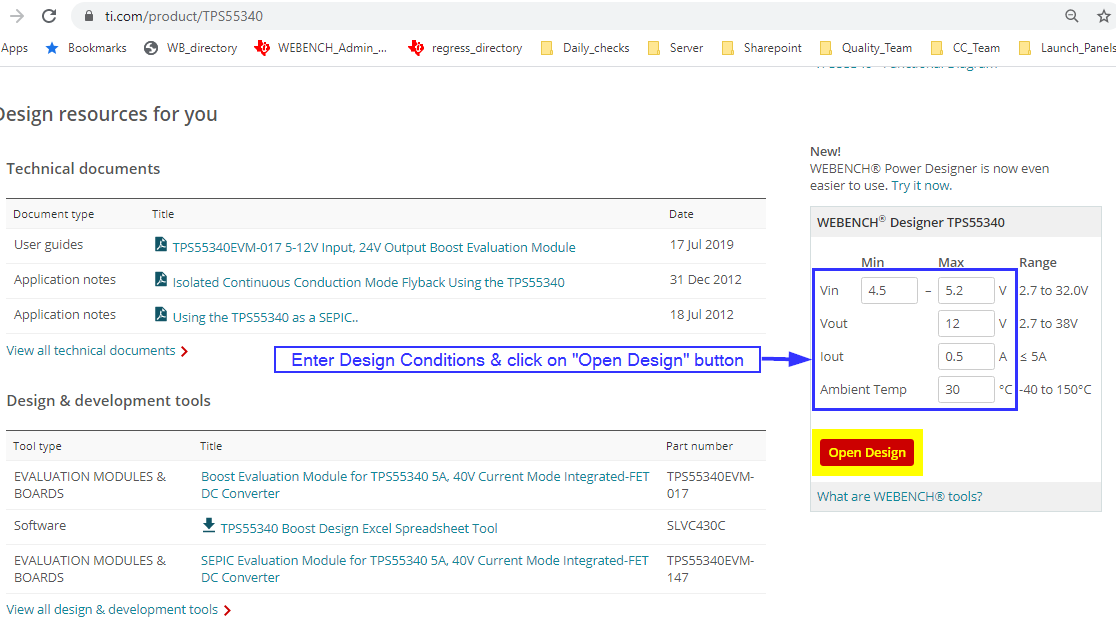This screenshot has width=1116, height=629.
Task: Click the 'Design & development tools' heading
Action: click(x=108, y=401)
